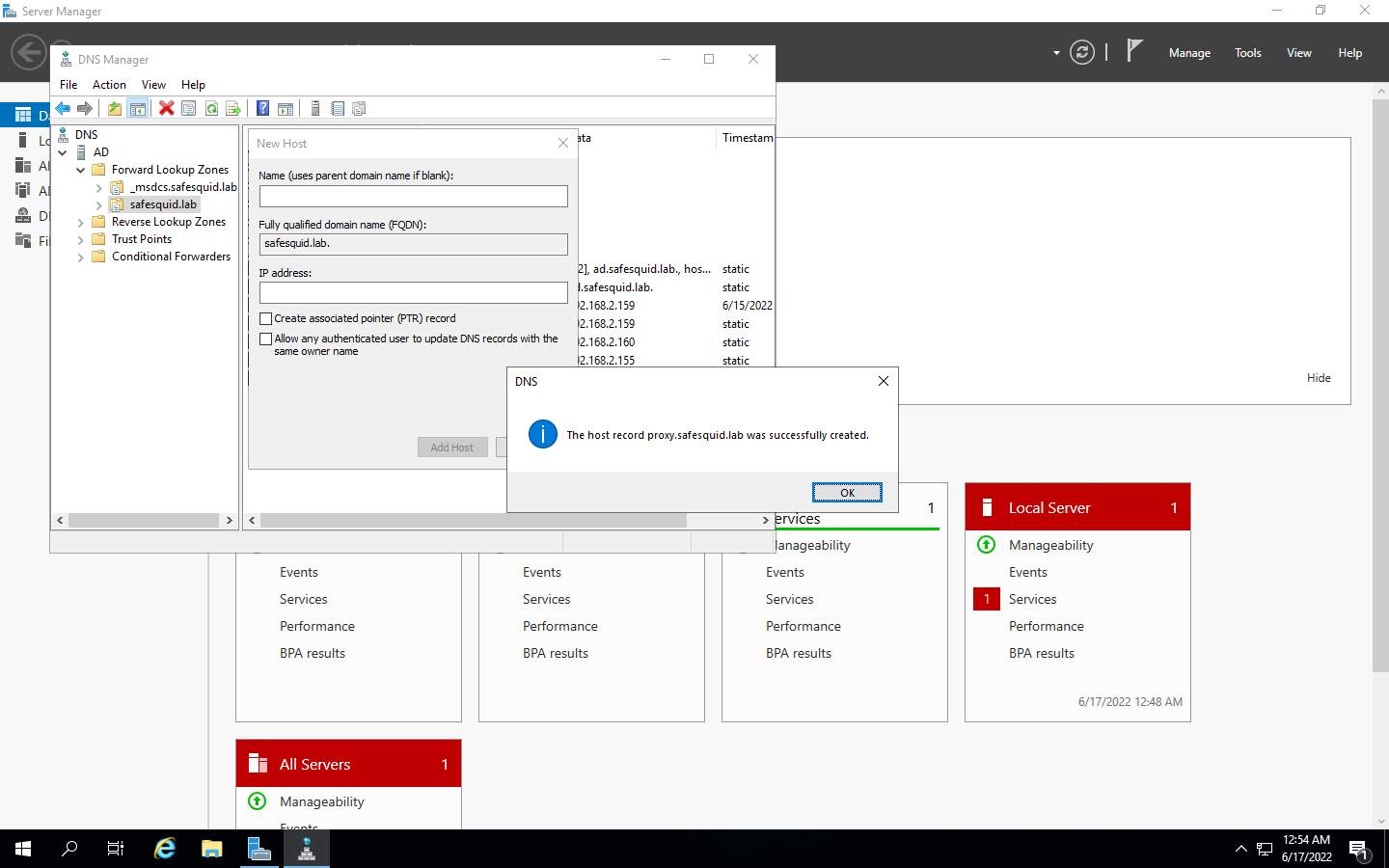Click the Forward arrow in DNS Manager toolbar

click(85, 108)
